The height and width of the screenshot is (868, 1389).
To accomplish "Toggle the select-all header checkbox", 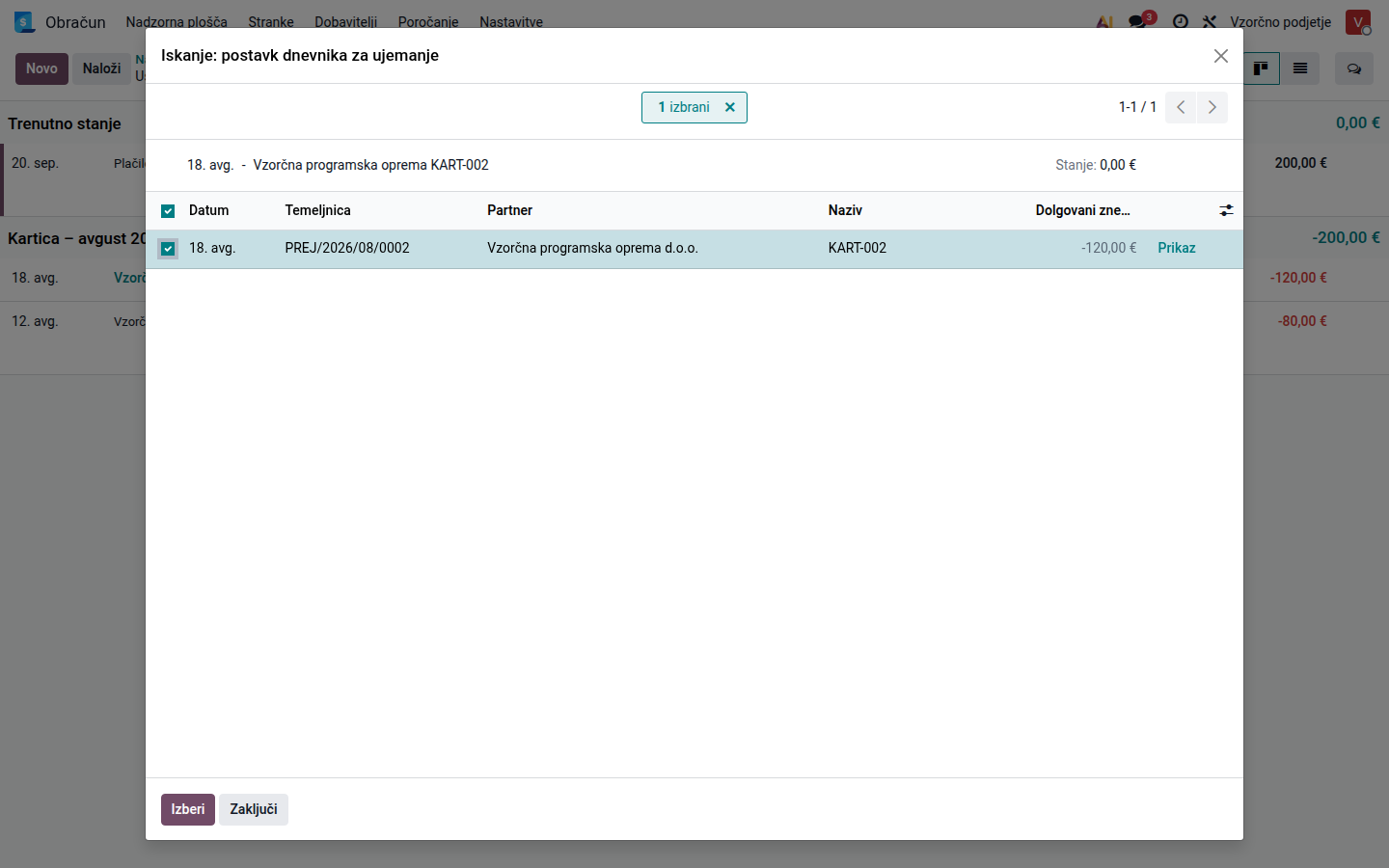I will 168,211.
